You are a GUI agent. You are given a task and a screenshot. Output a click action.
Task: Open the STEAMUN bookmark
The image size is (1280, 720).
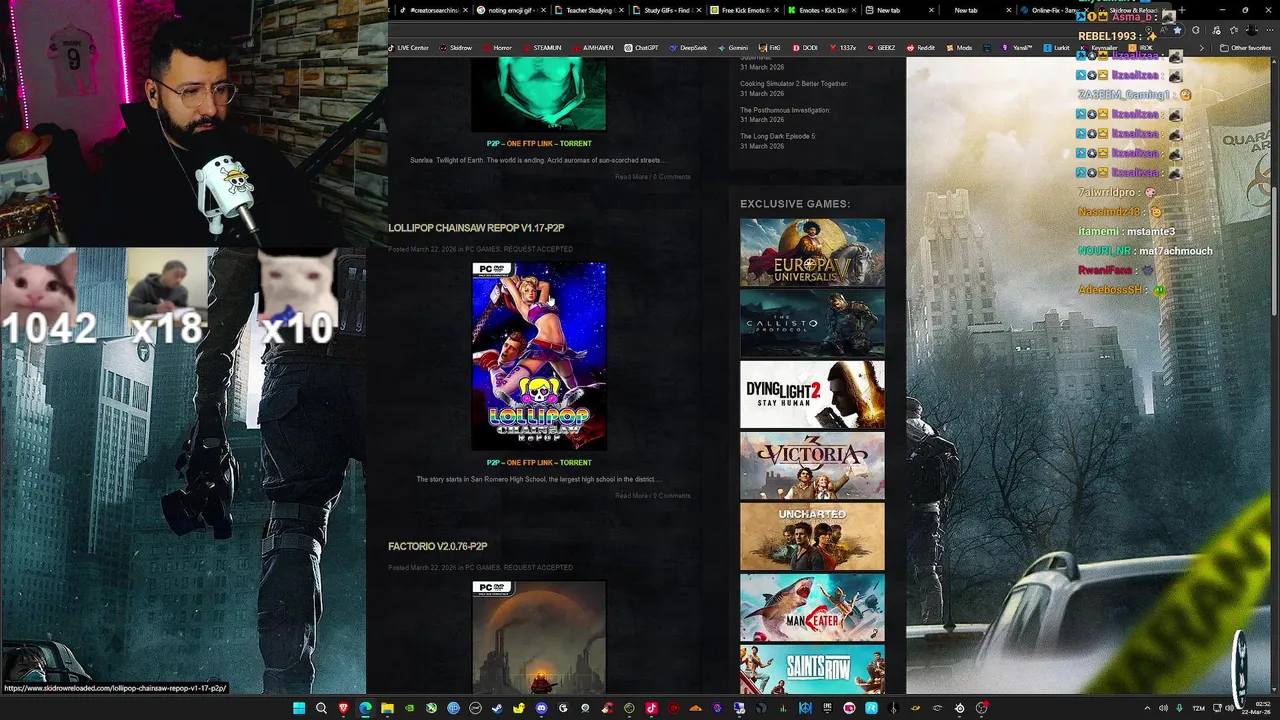click(542, 48)
